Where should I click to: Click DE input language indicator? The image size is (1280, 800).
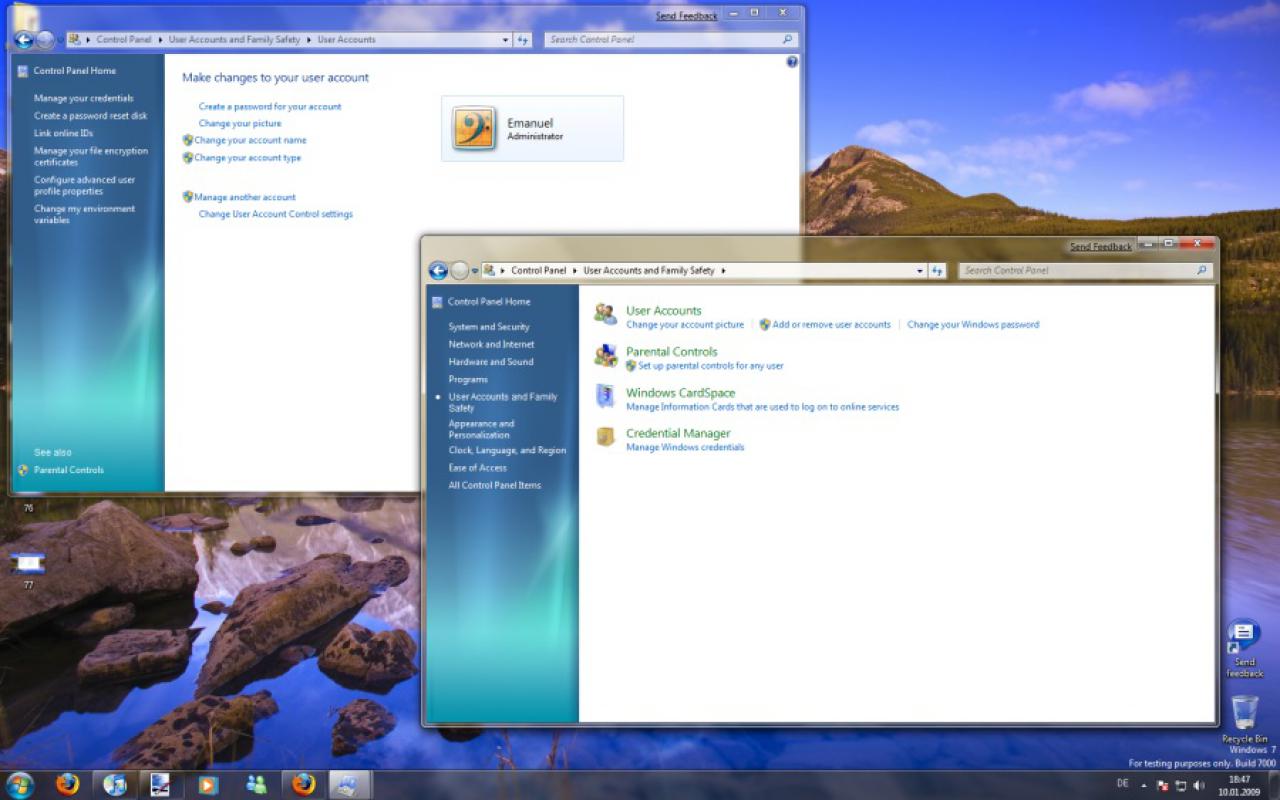click(x=1123, y=784)
